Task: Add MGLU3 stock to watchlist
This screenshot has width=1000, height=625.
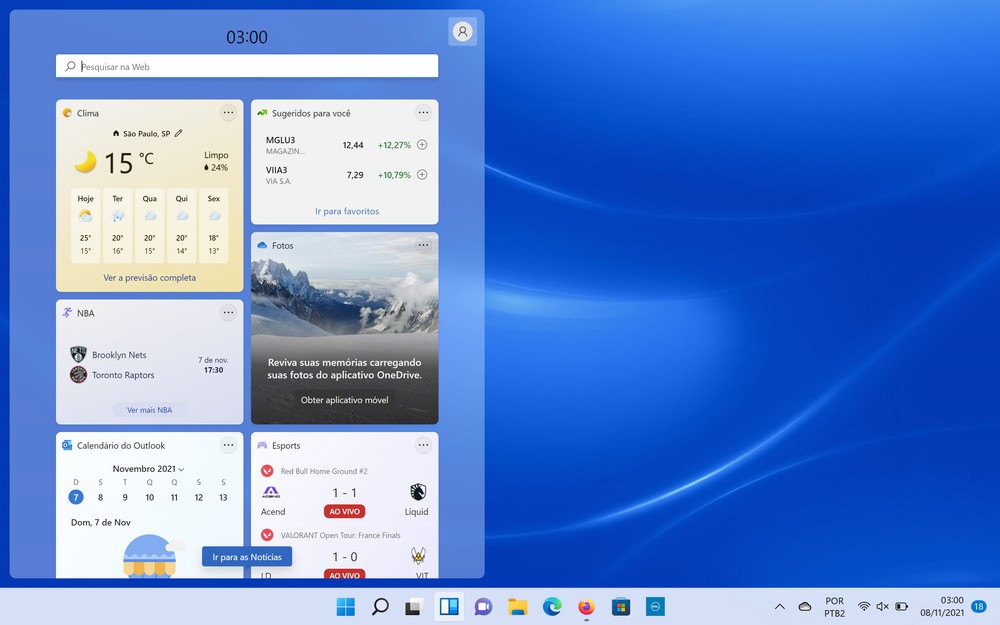Action: [422, 145]
